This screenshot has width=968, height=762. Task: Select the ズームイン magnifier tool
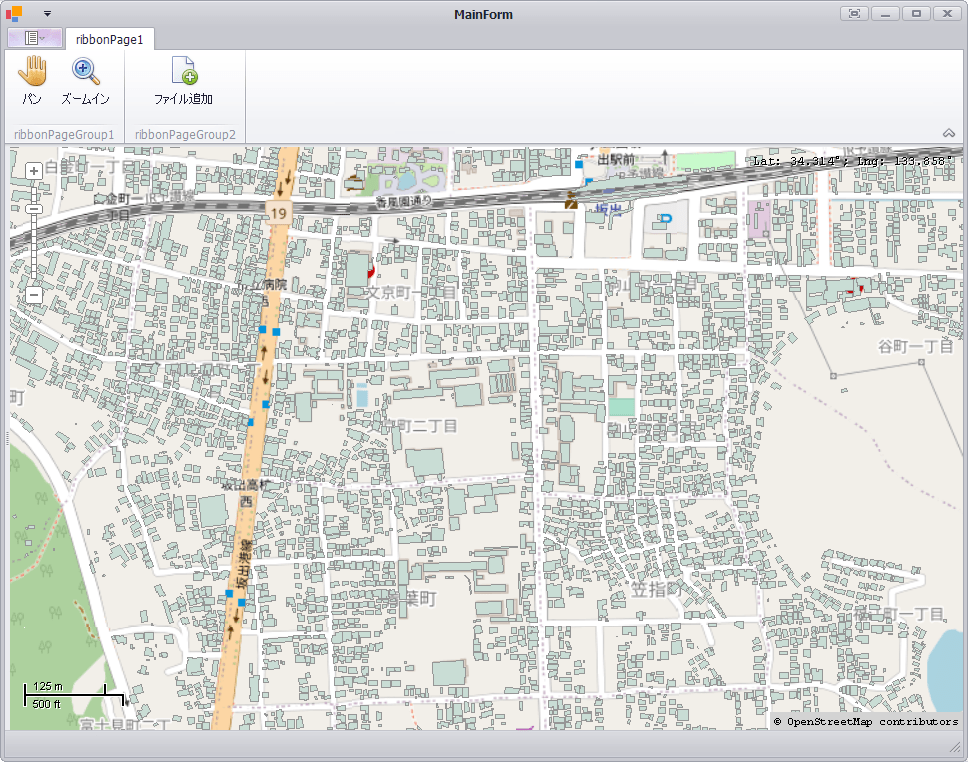[85, 78]
